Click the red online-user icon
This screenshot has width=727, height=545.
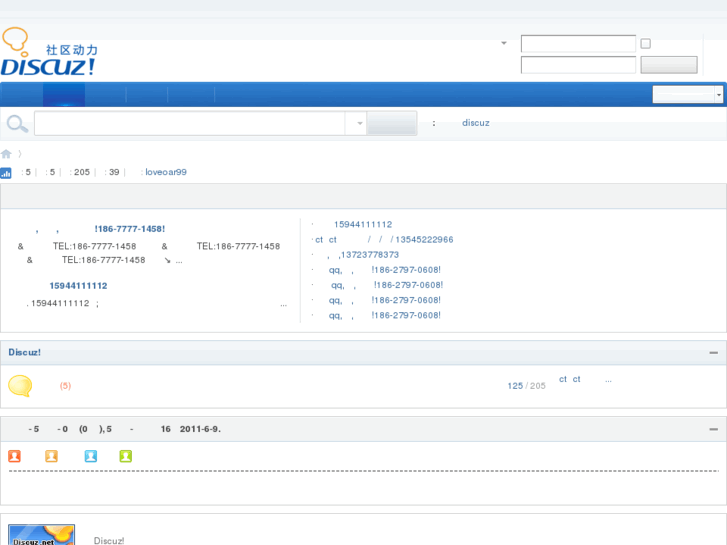[x=14, y=456]
